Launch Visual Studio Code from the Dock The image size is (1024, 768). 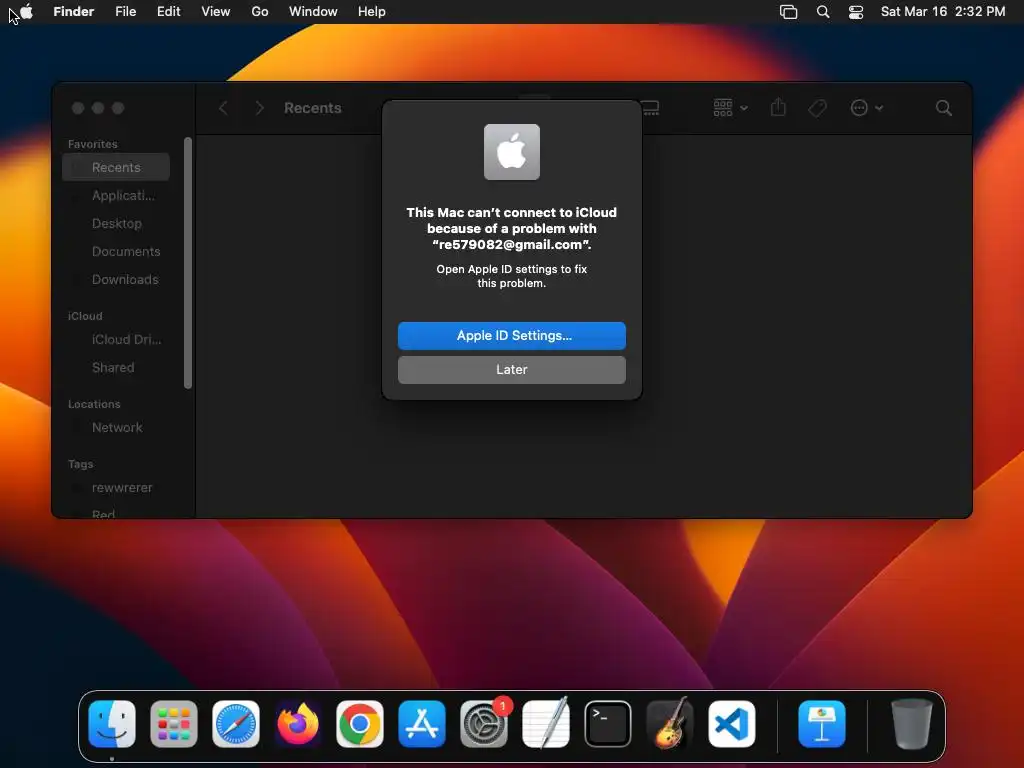tap(732, 724)
